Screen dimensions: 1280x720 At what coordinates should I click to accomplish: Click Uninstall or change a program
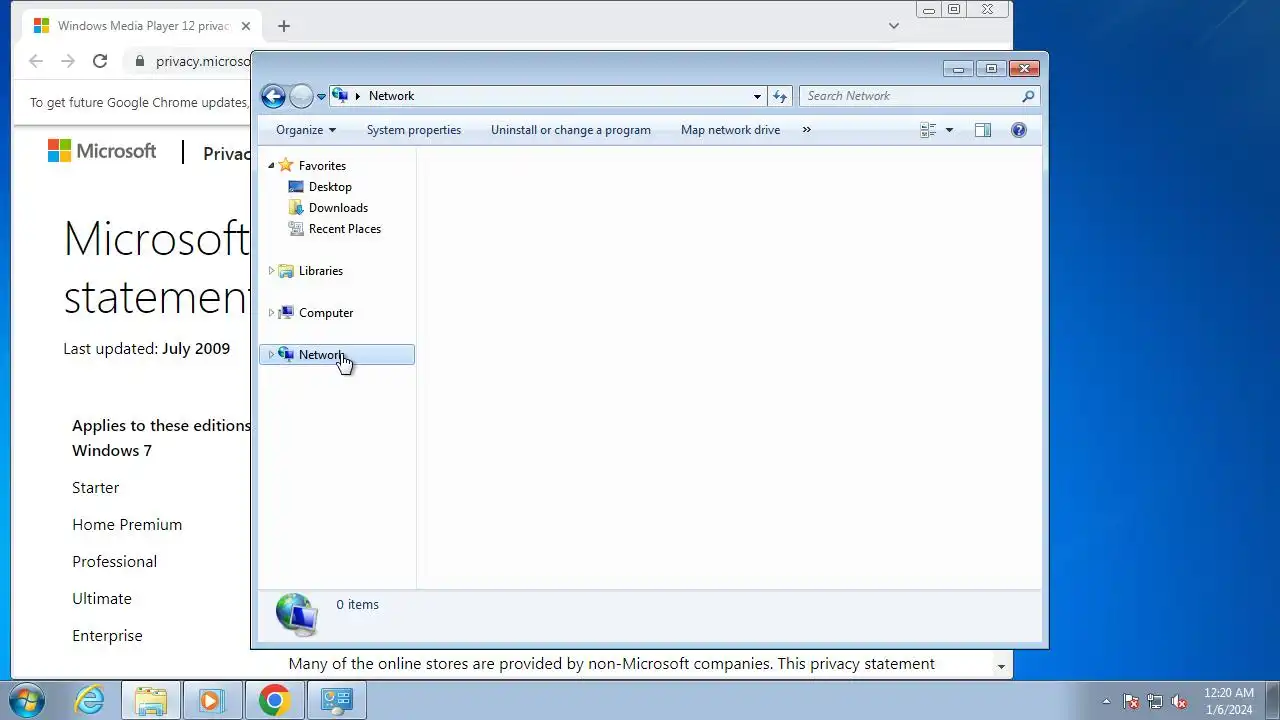click(x=571, y=130)
